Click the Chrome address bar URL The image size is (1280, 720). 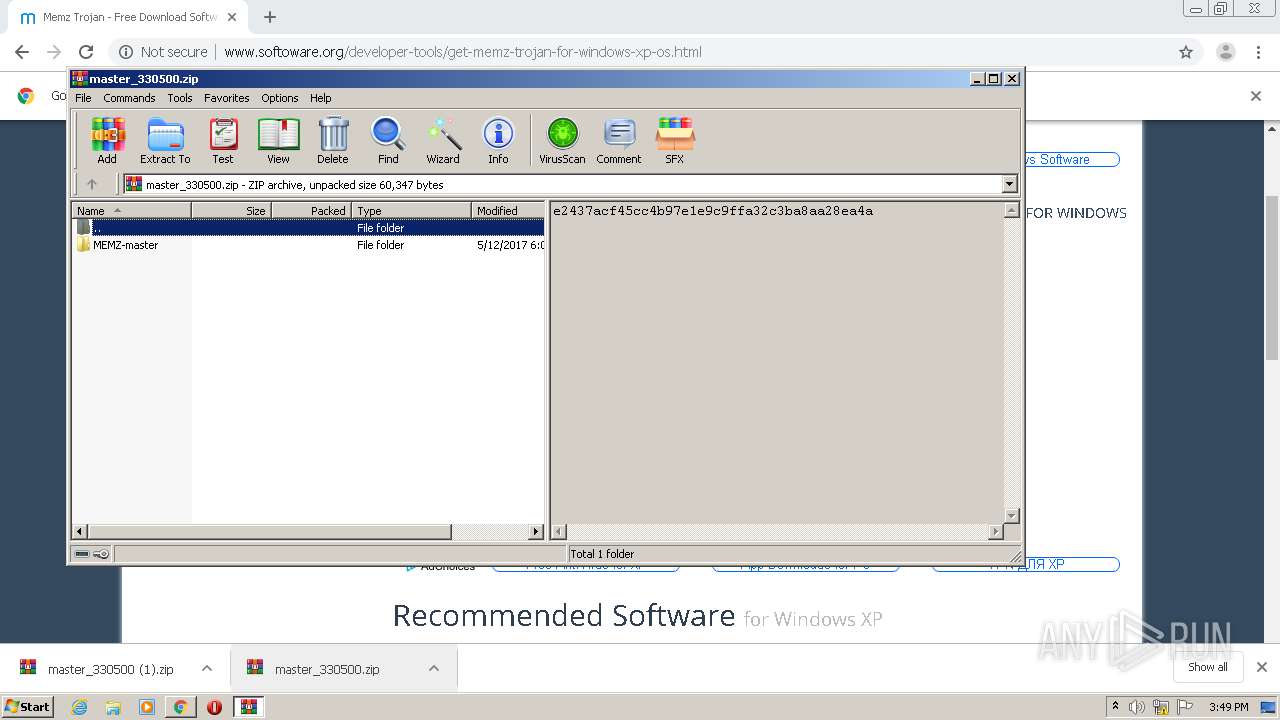tap(463, 52)
